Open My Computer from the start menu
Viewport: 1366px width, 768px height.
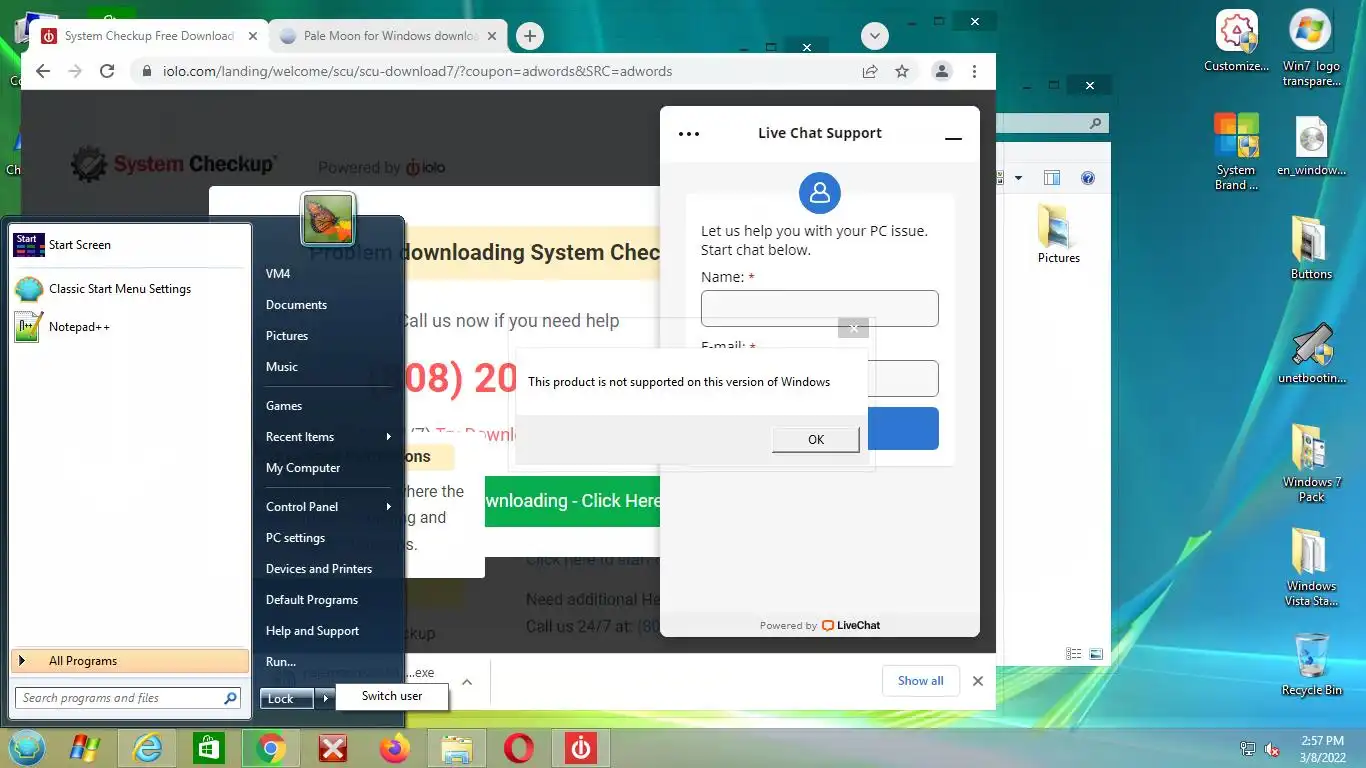[x=303, y=468]
